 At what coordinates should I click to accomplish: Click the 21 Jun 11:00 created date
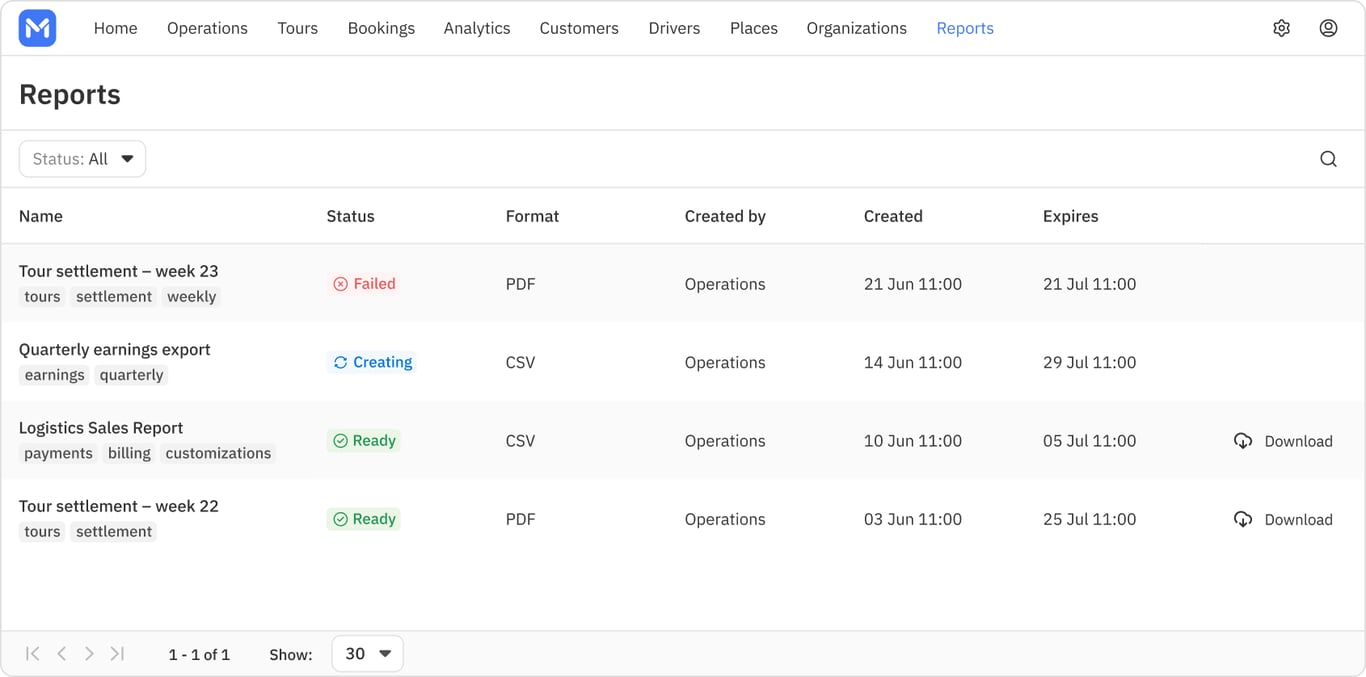(x=913, y=284)
